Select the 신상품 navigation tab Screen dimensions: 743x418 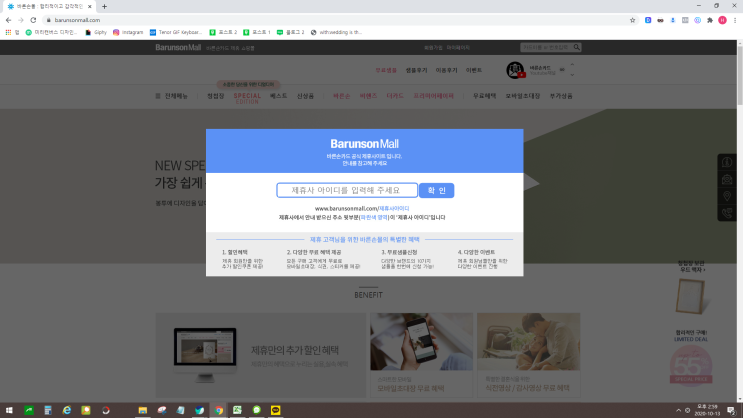click(x=306, y=96)
